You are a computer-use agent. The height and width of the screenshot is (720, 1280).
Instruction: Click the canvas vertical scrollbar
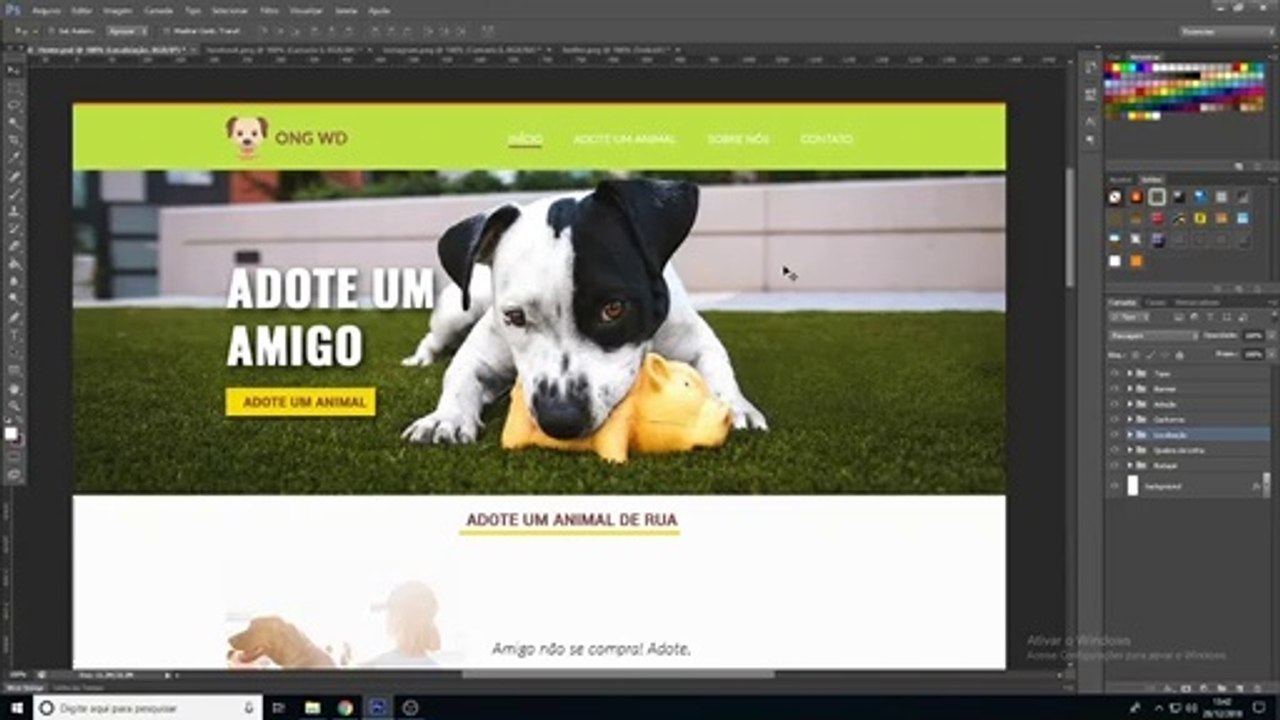[1069, 227]
